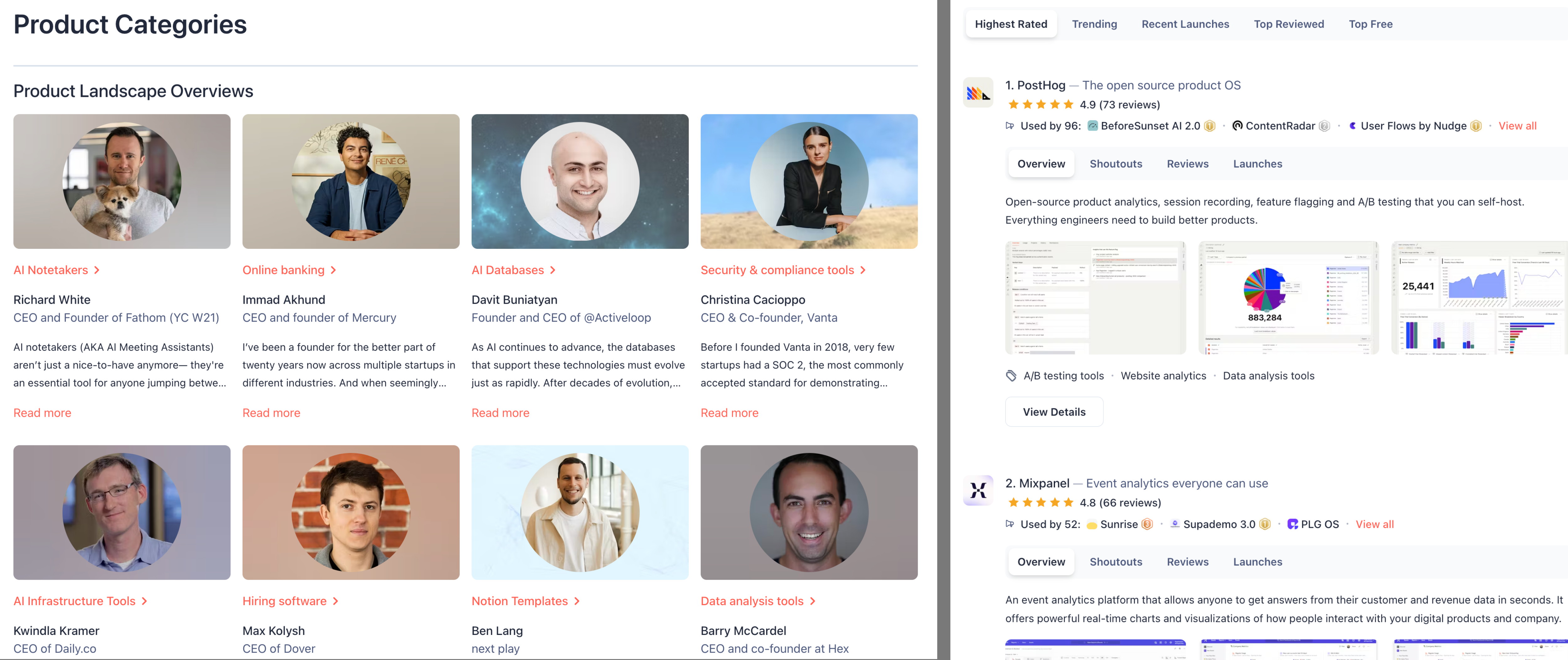Viewport: 1568px width, 660px height.
Task: Open the Notion Templates category arrow
Action: pyautogui.click(x=577, y=601)
